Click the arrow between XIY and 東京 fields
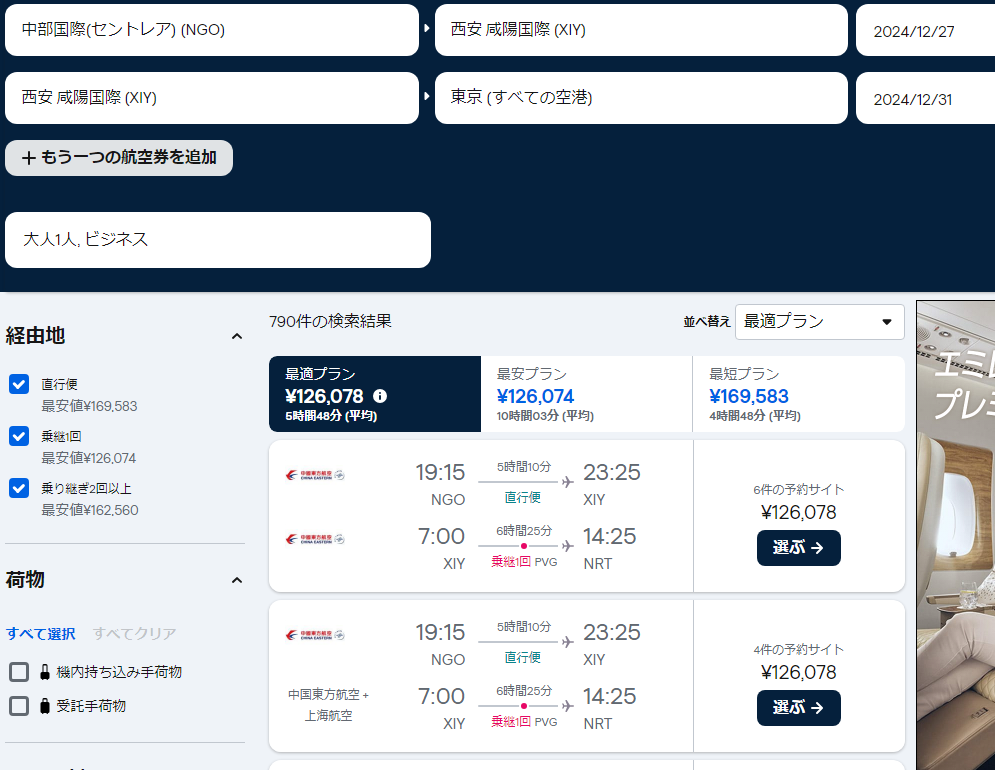The width and height of the screenshot is (995, 770). coord(427,98)
